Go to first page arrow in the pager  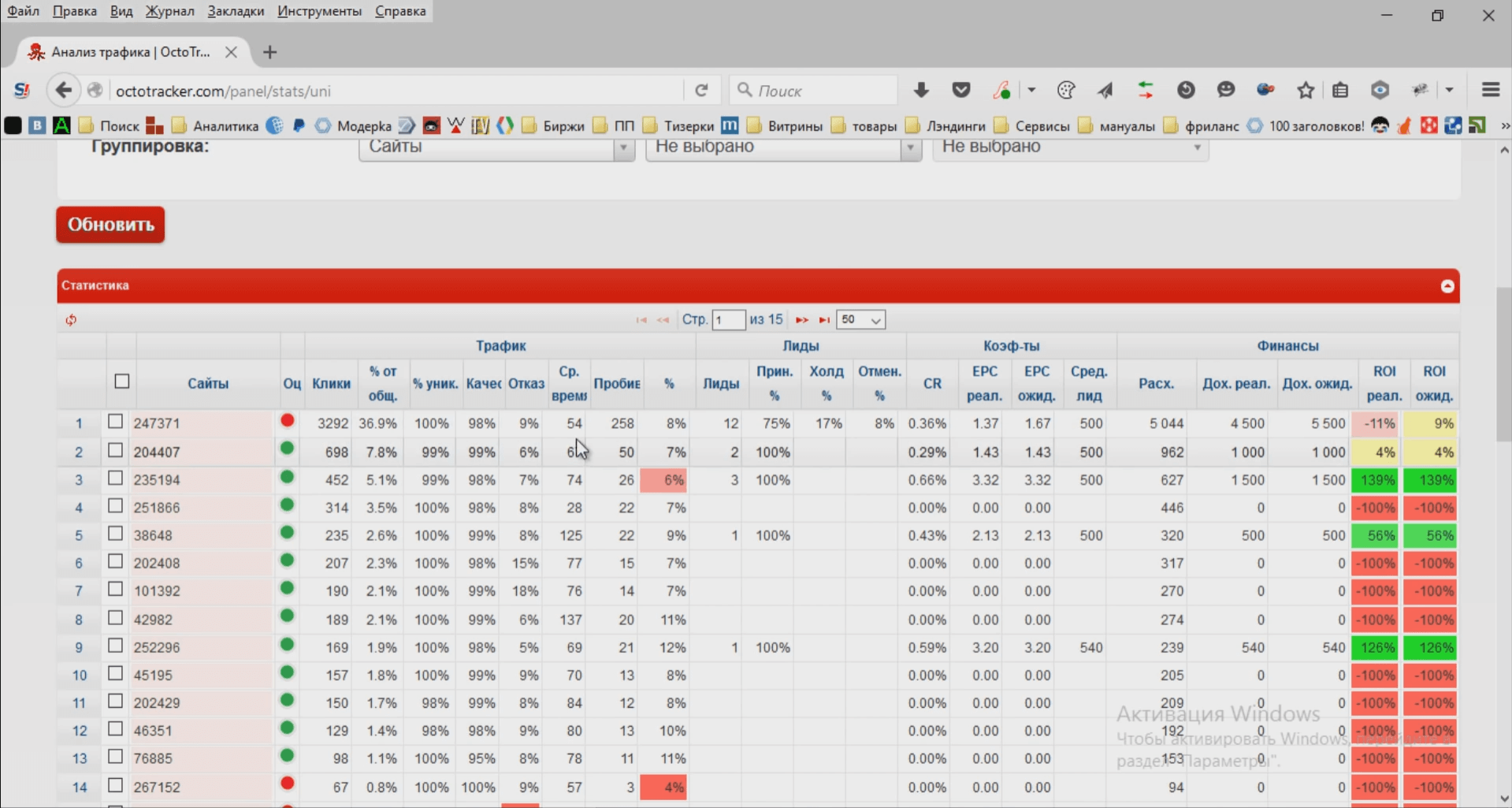click(641, 320)
